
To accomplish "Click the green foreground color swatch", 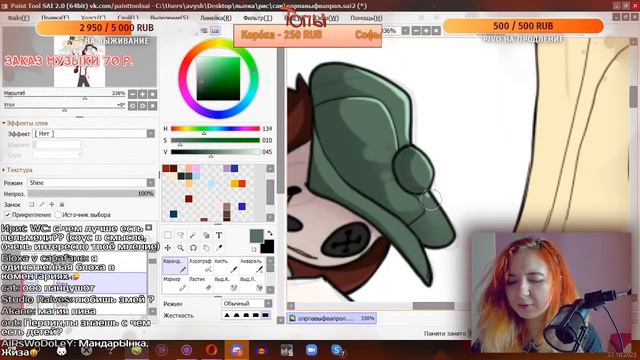I will (x=256, y=236).
